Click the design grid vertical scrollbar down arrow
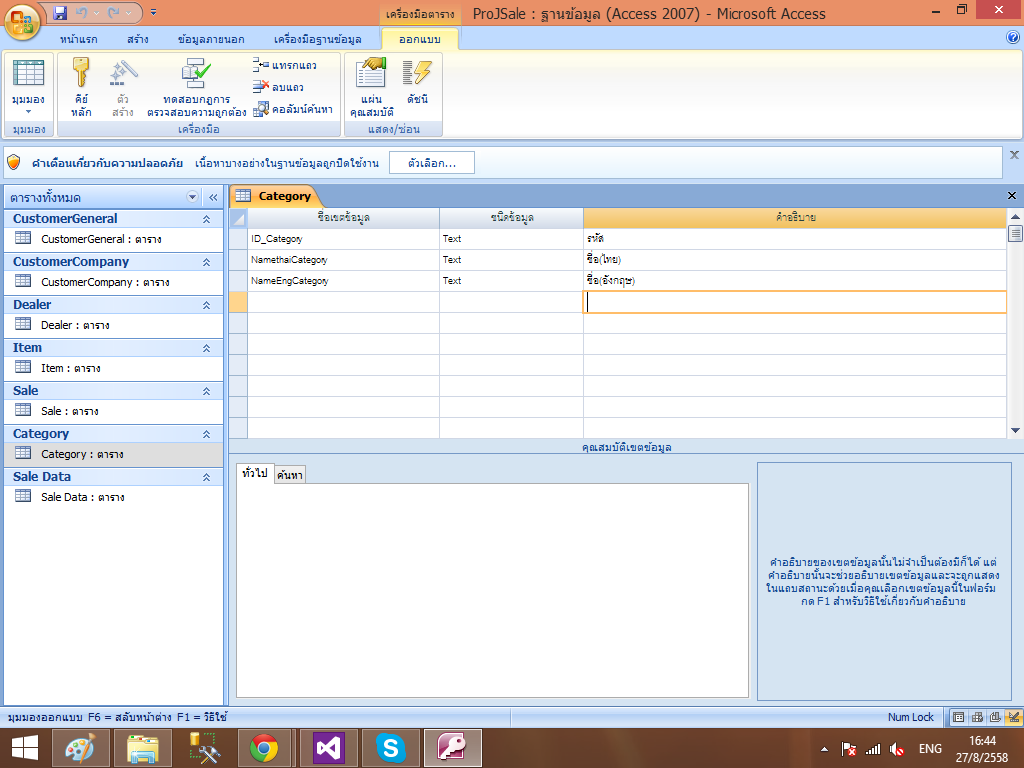 point(1015,430)
